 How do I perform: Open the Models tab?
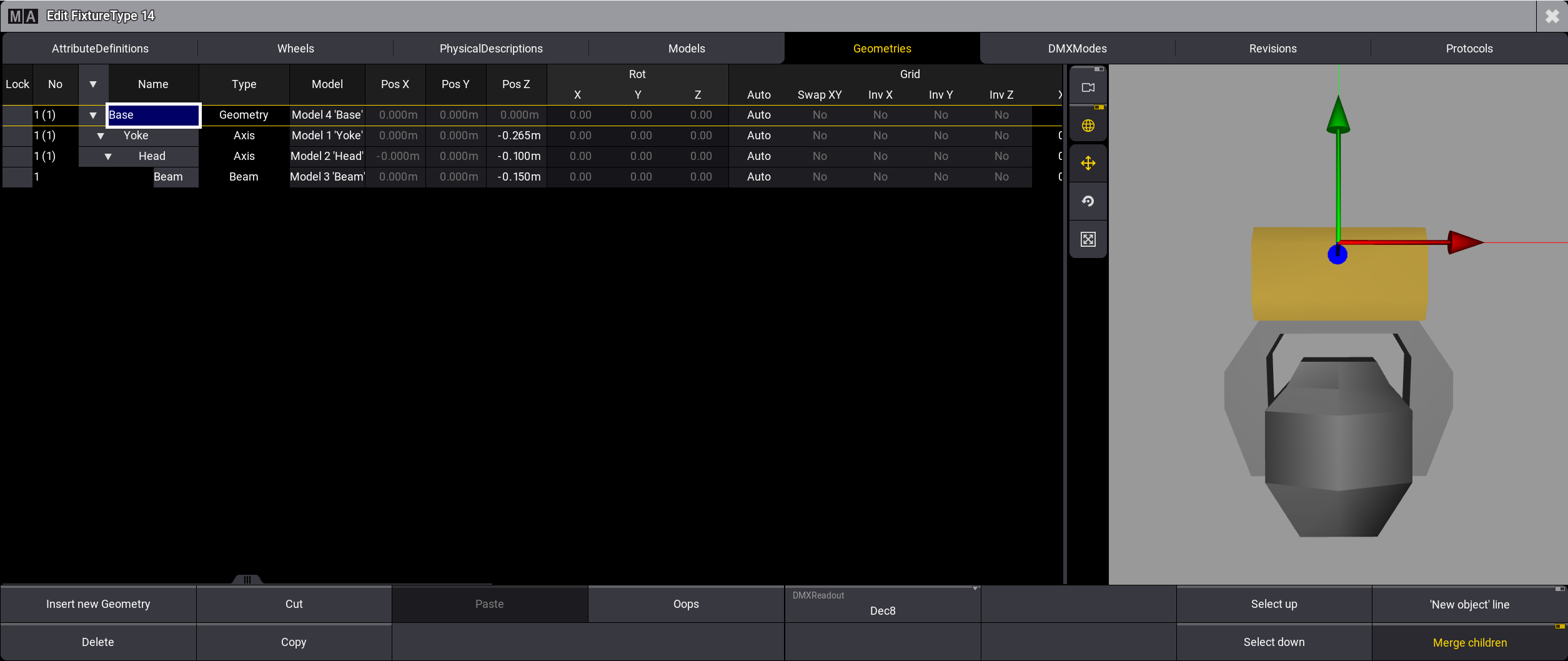(686, 49)
